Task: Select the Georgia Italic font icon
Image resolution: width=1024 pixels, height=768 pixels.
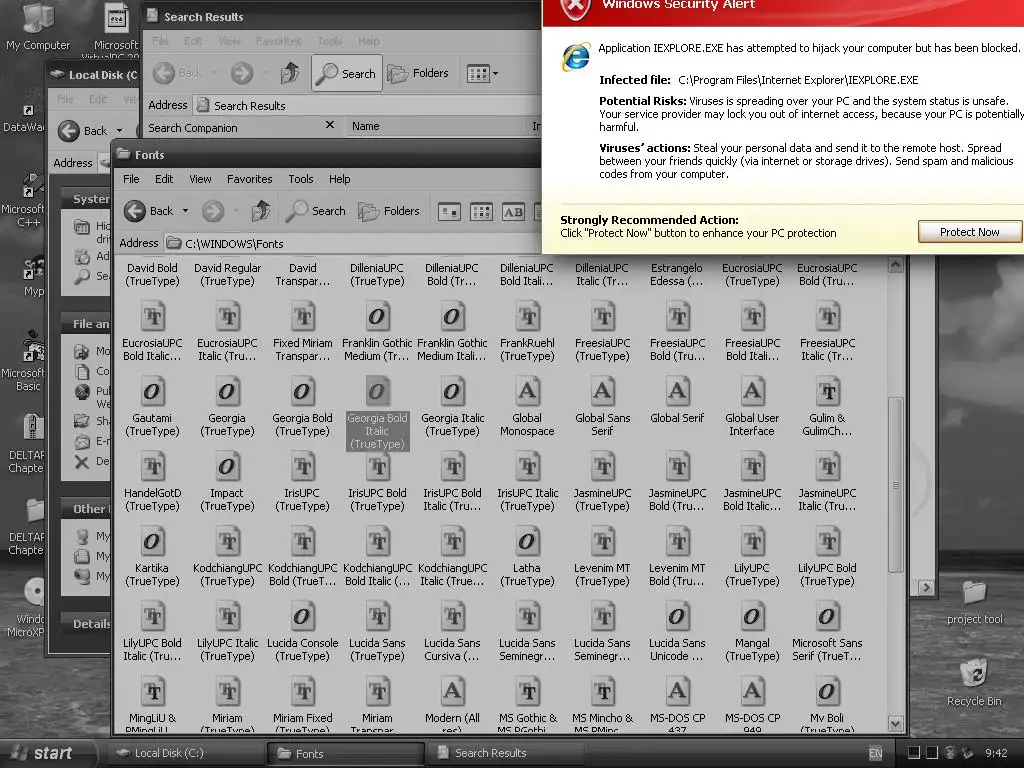Action: 452,391
